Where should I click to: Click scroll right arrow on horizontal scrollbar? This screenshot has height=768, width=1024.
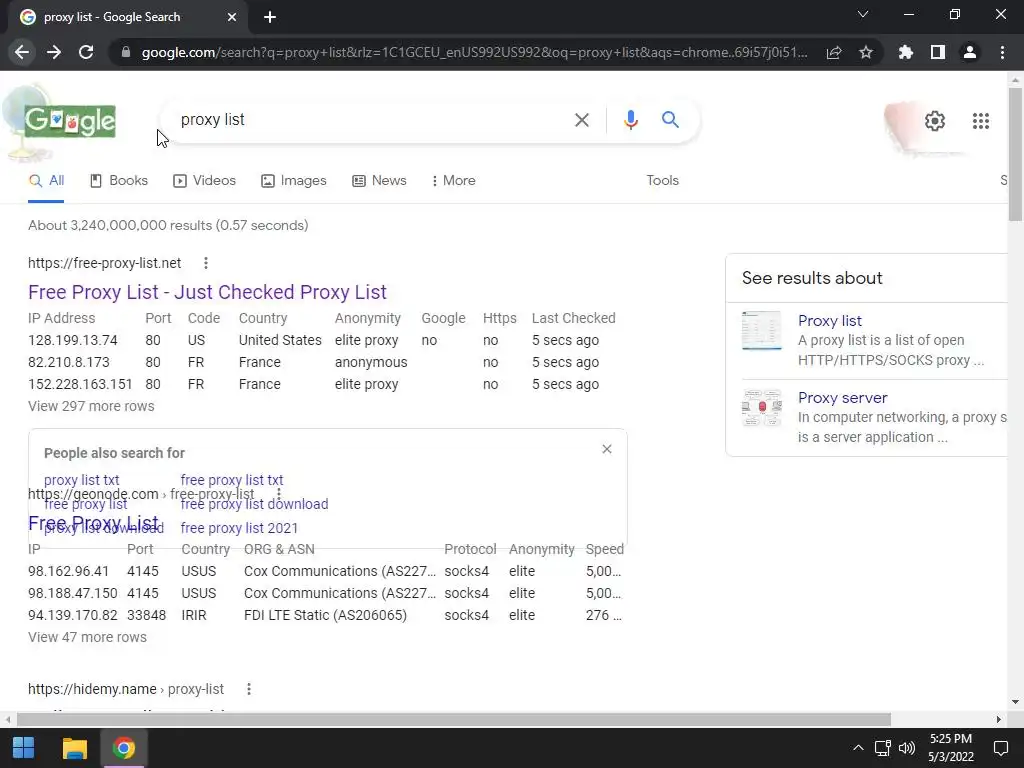(999, 720)
